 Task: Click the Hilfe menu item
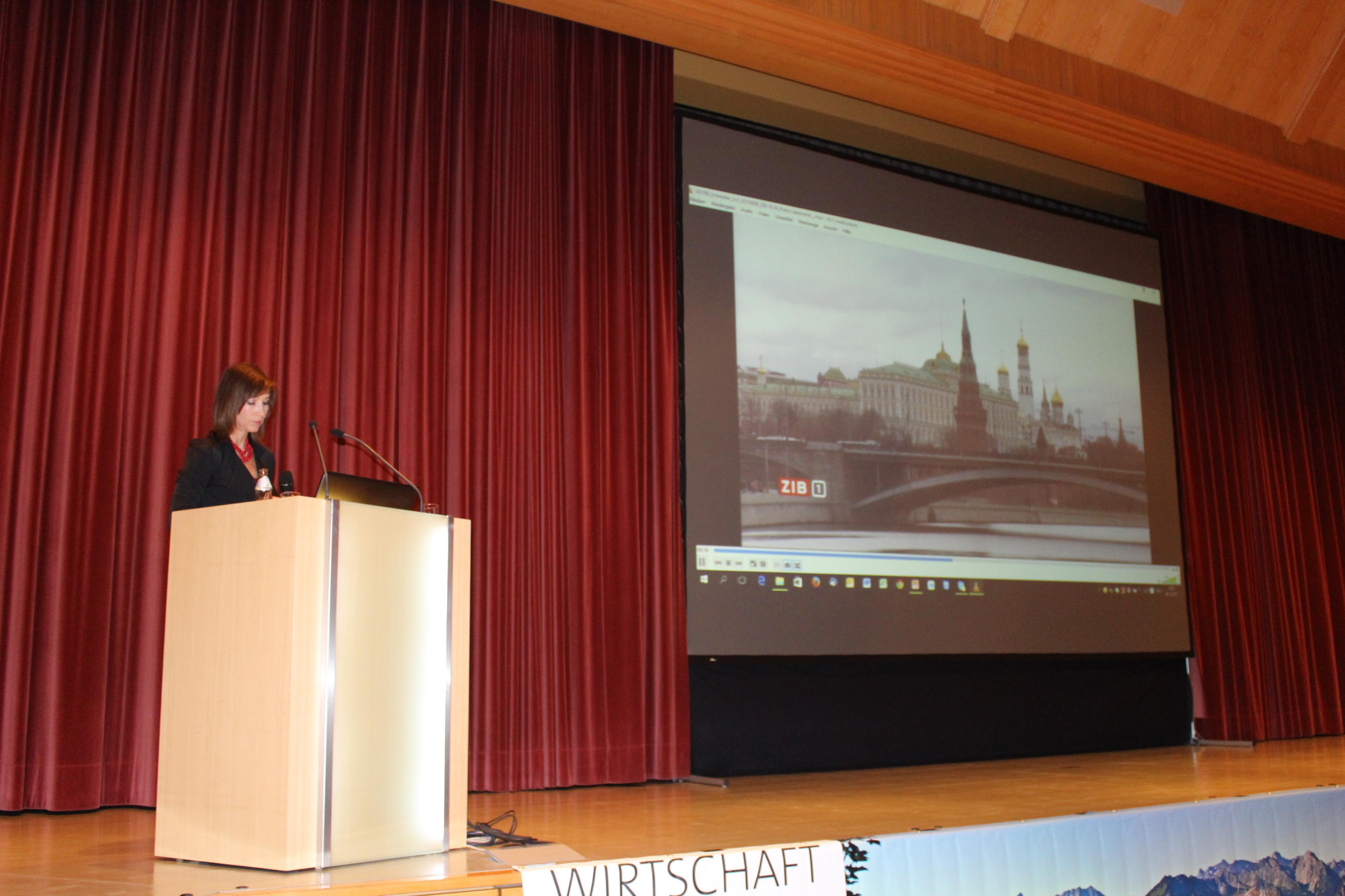847,231
